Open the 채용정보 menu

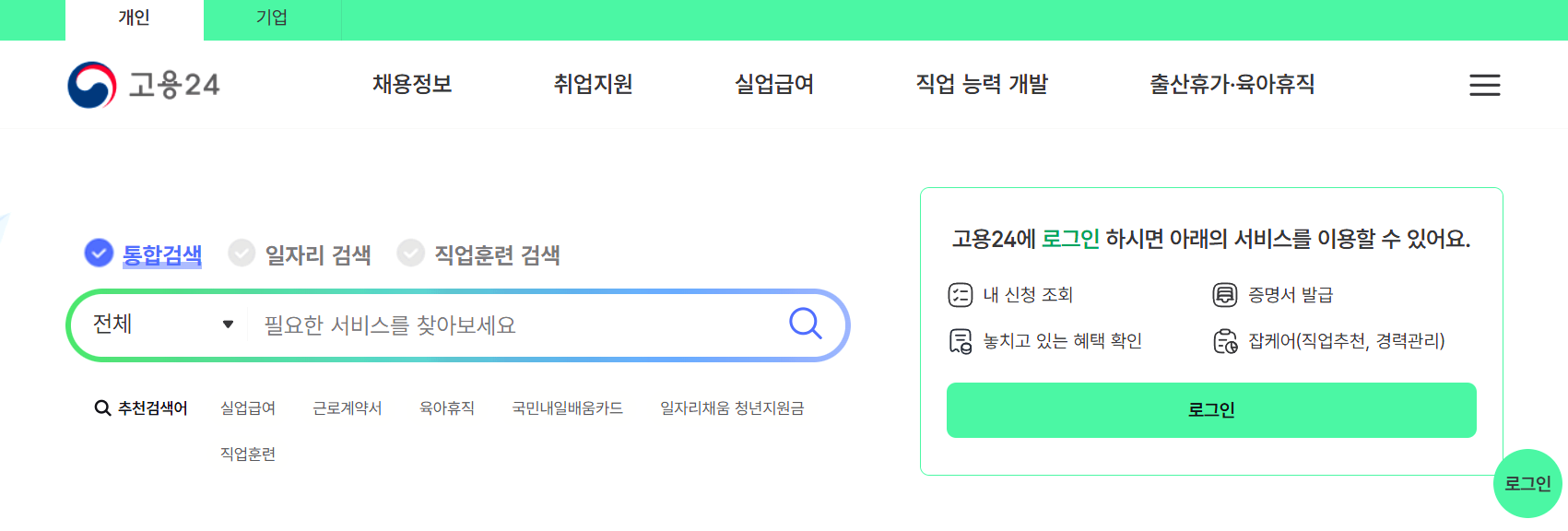click(411, 84)
